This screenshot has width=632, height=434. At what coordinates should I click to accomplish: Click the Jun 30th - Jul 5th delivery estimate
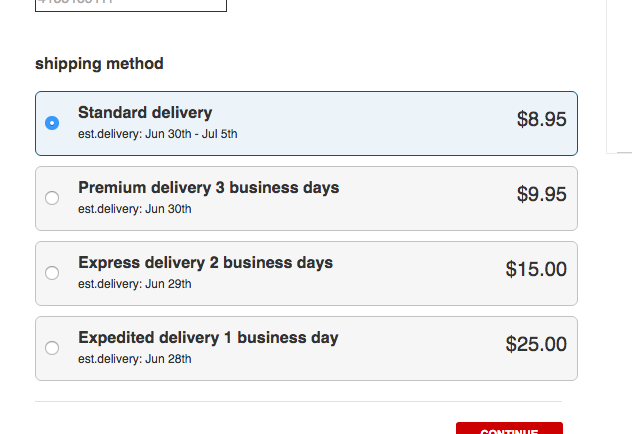pos(158,134)
